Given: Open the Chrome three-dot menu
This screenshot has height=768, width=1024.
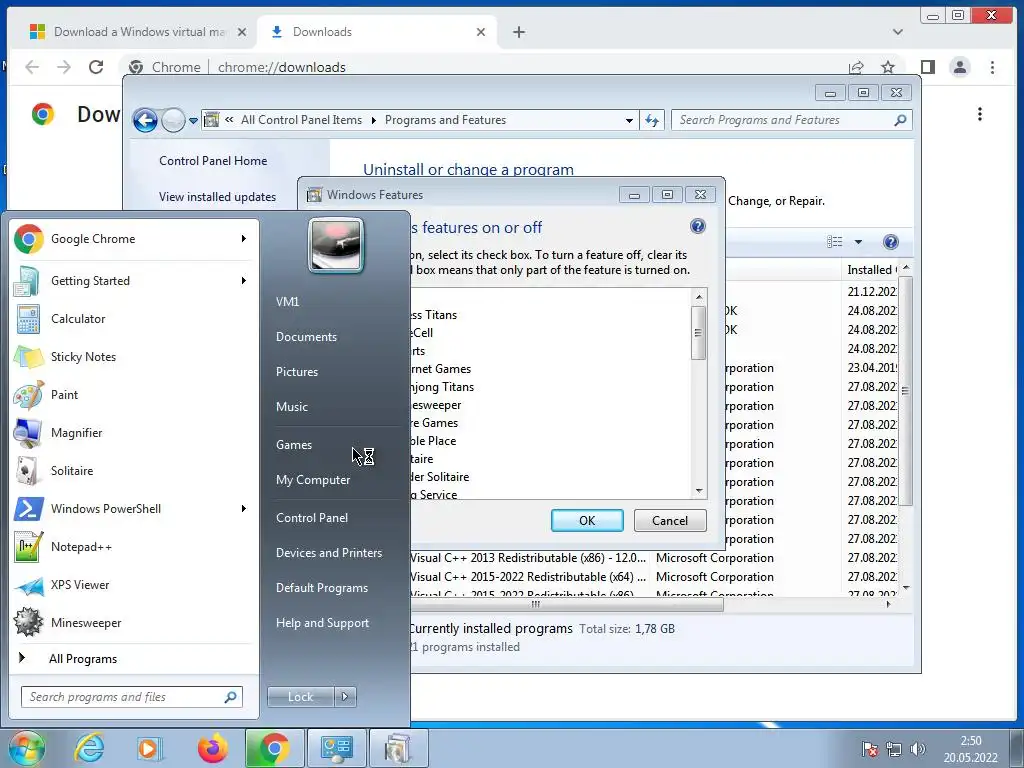Looking at the screenshot, I should [x=992, y=67].
